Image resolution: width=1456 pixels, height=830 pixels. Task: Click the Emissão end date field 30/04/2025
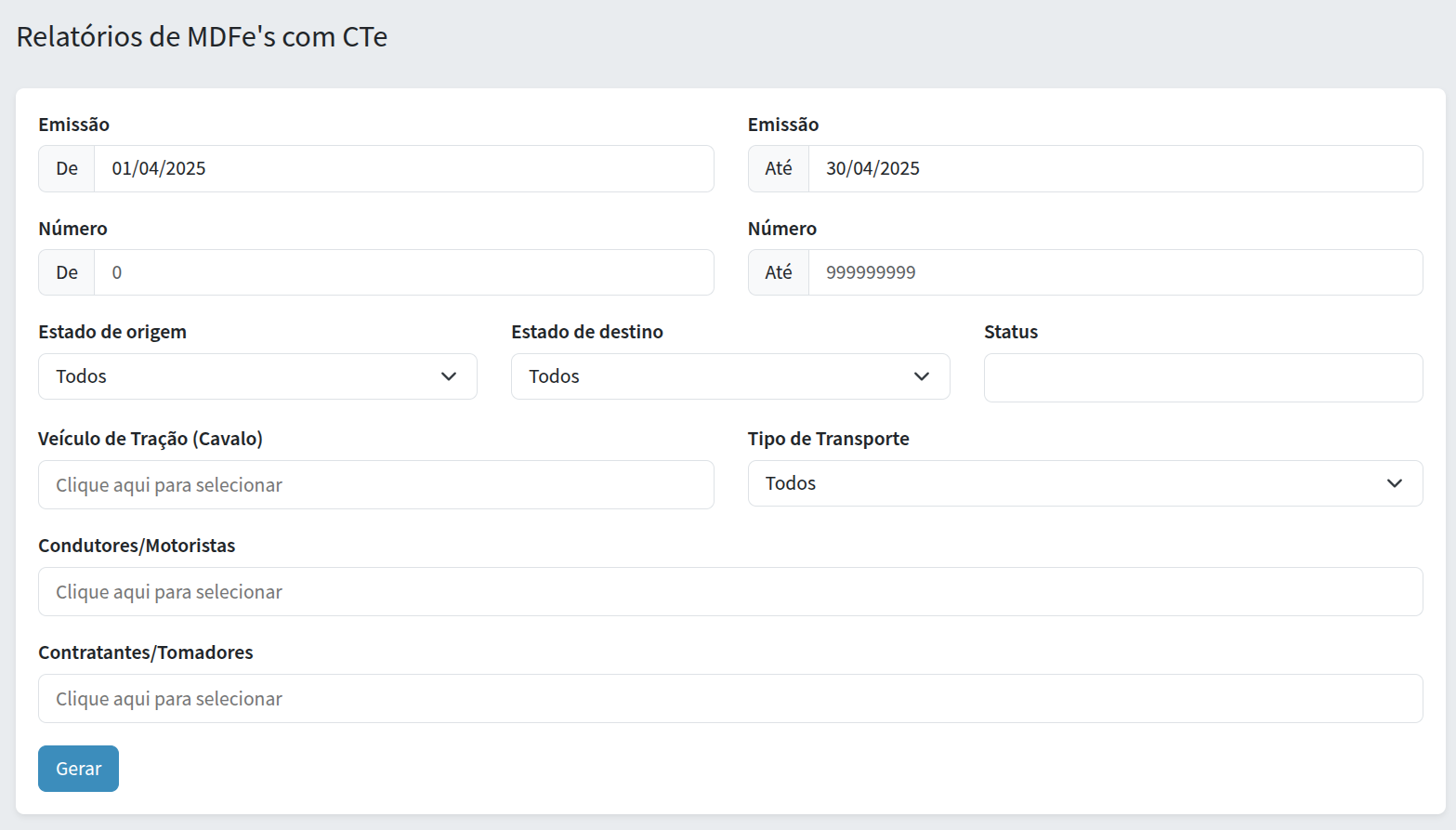pyautogui.click(x=1115, y=168)
